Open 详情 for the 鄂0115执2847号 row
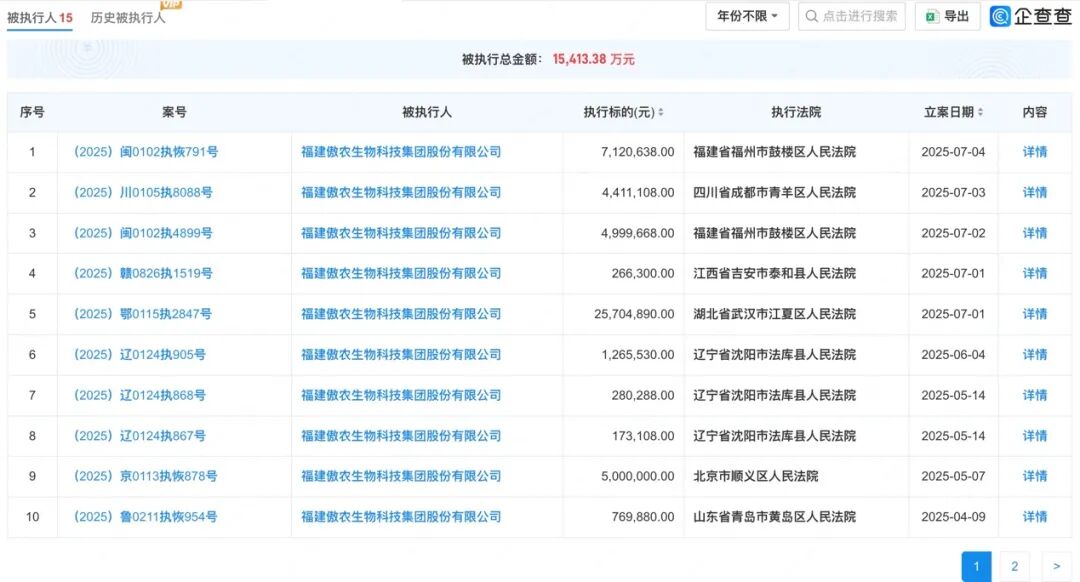This screenshot has height=582, width=1080. (x=1035, y=314)
